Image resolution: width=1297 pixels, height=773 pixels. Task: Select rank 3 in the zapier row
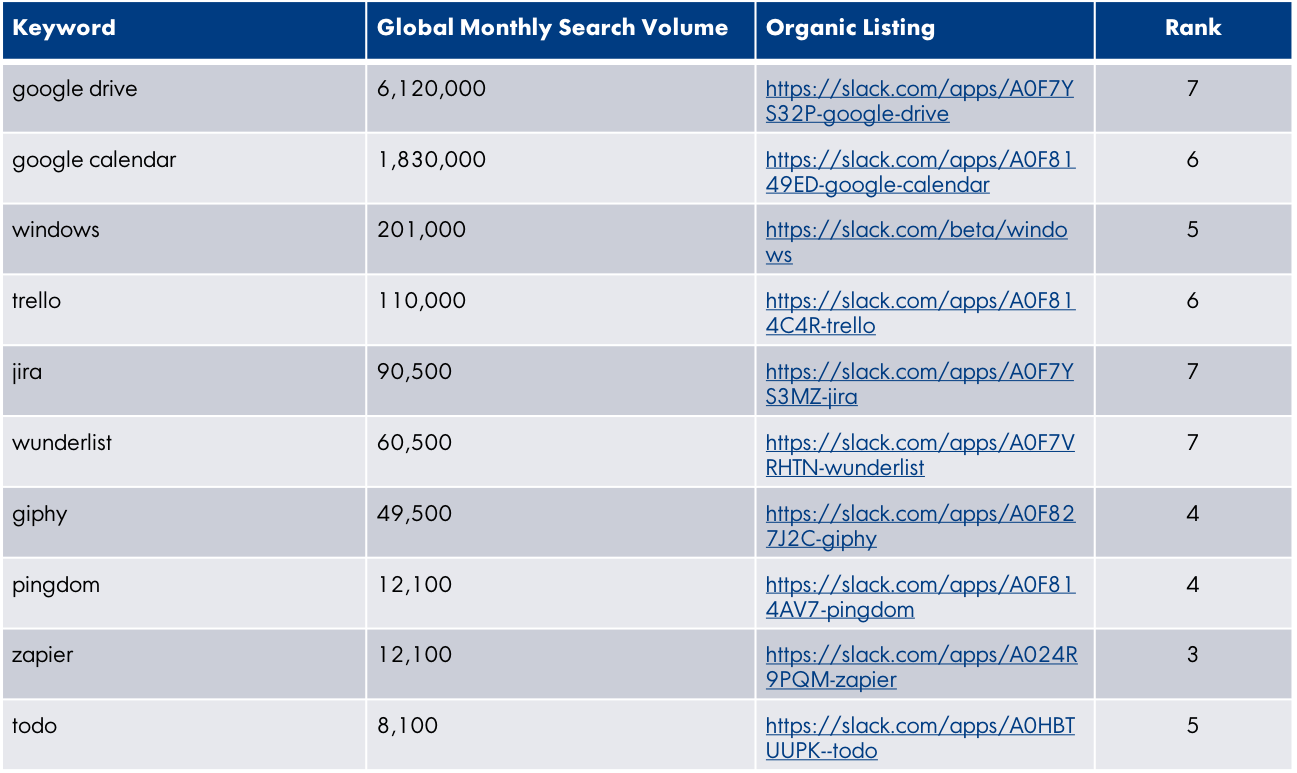pyautogui.click(x=1192, y=655)
